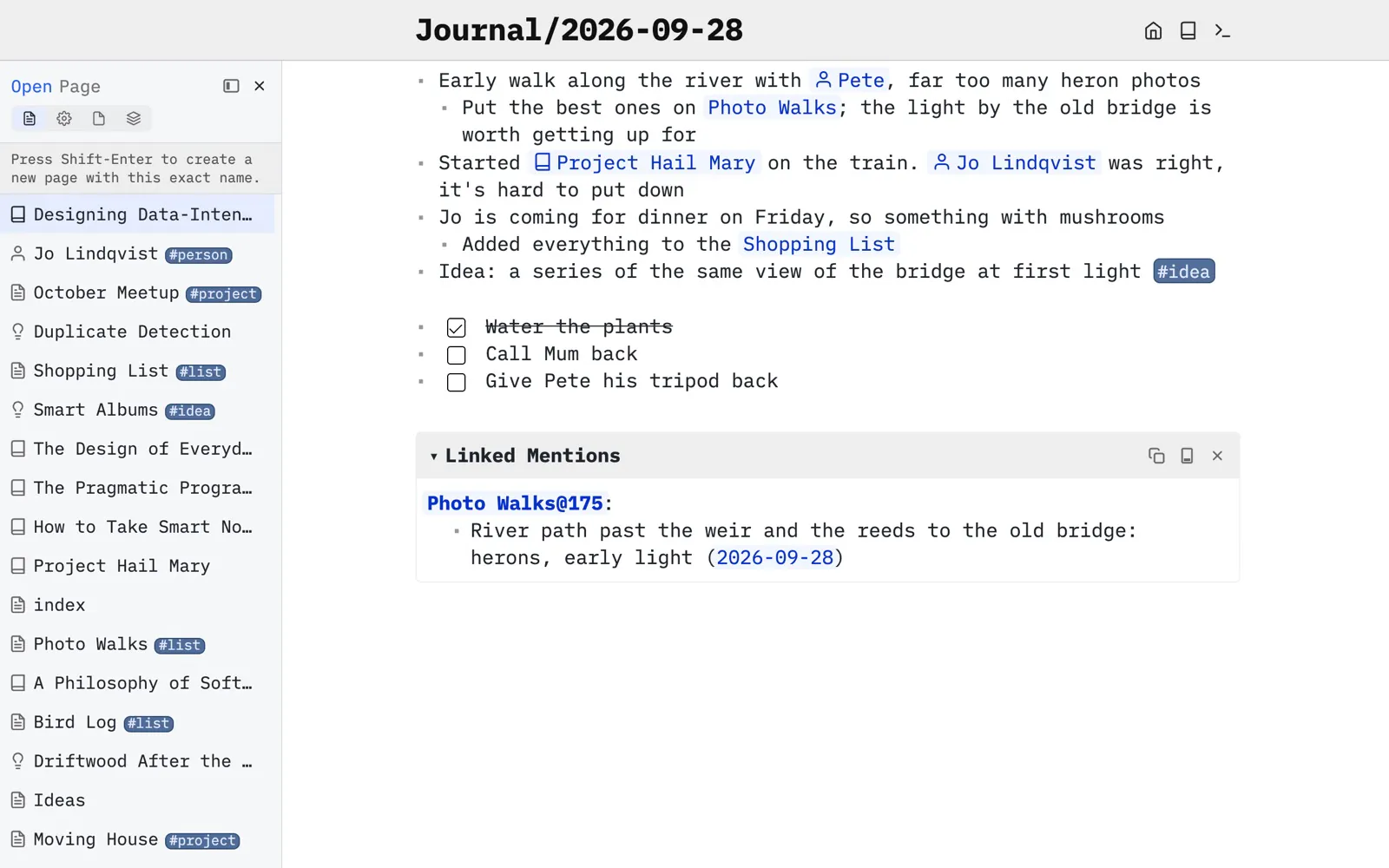Open the Photo Walks link in journal text
This screenshot has width=1389, height=868.
[772, 108]
